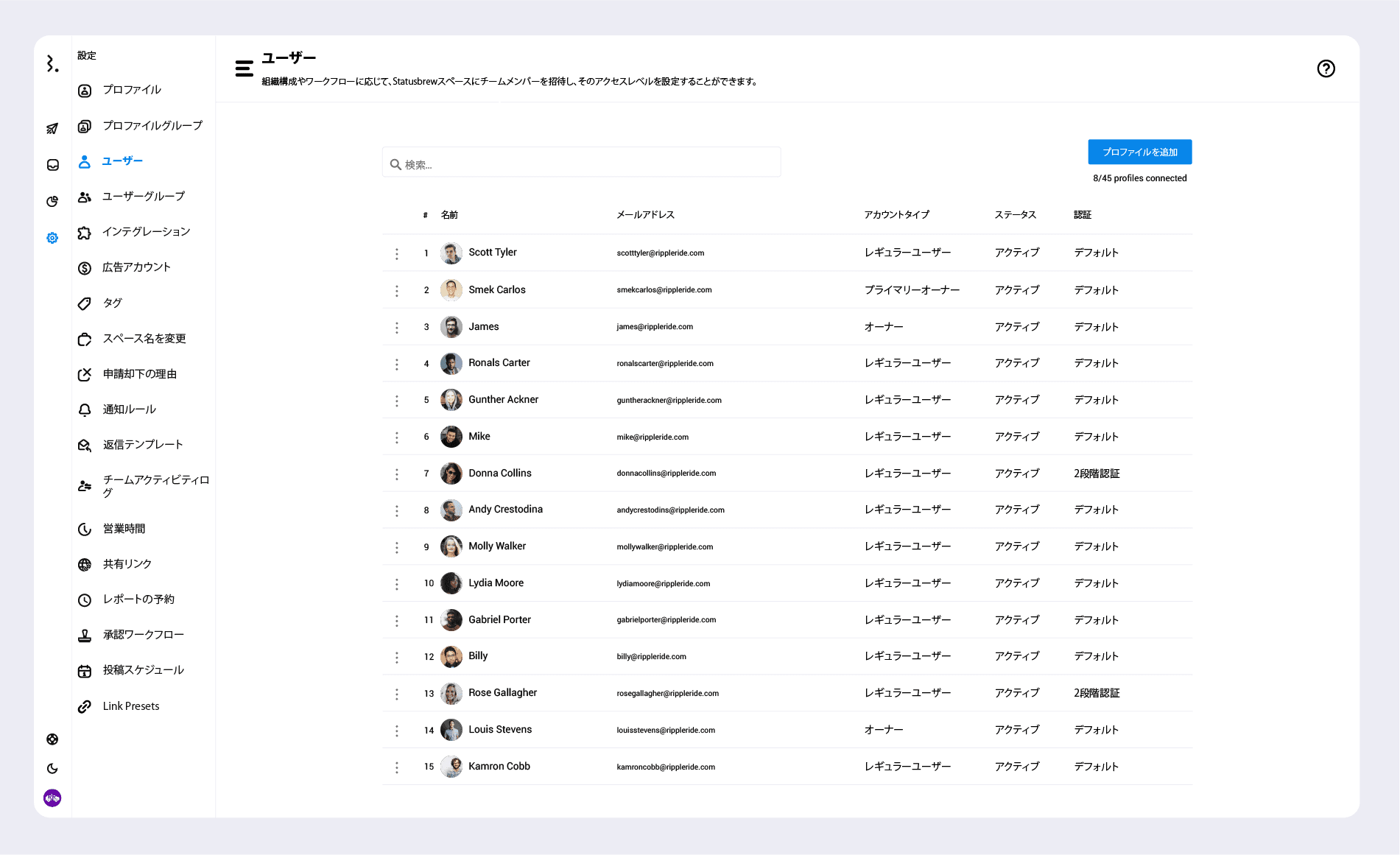This screenshot has width=1400, height=855.
Task: Open ユーザーグループ settings page
Action: [143, 197]
